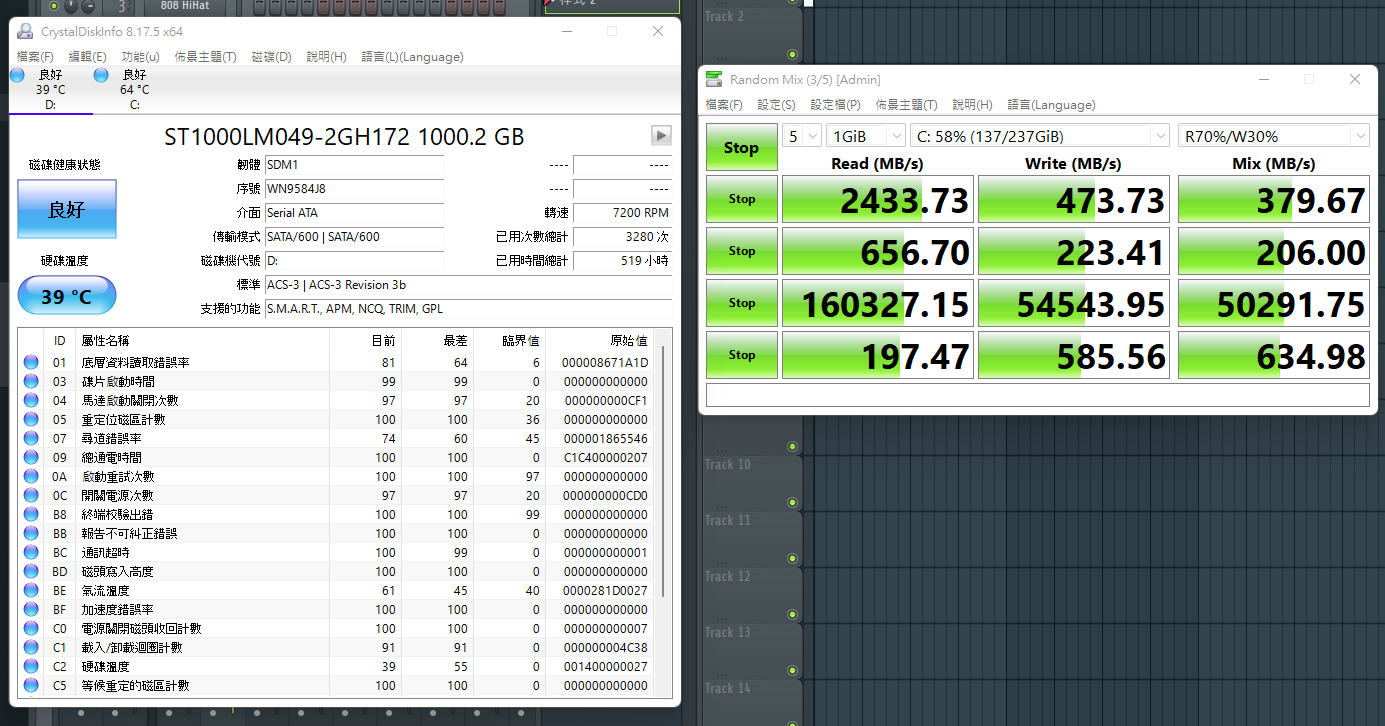Click status orb for attribute 07 row
Screen dimensions: 1385x726
31,439
